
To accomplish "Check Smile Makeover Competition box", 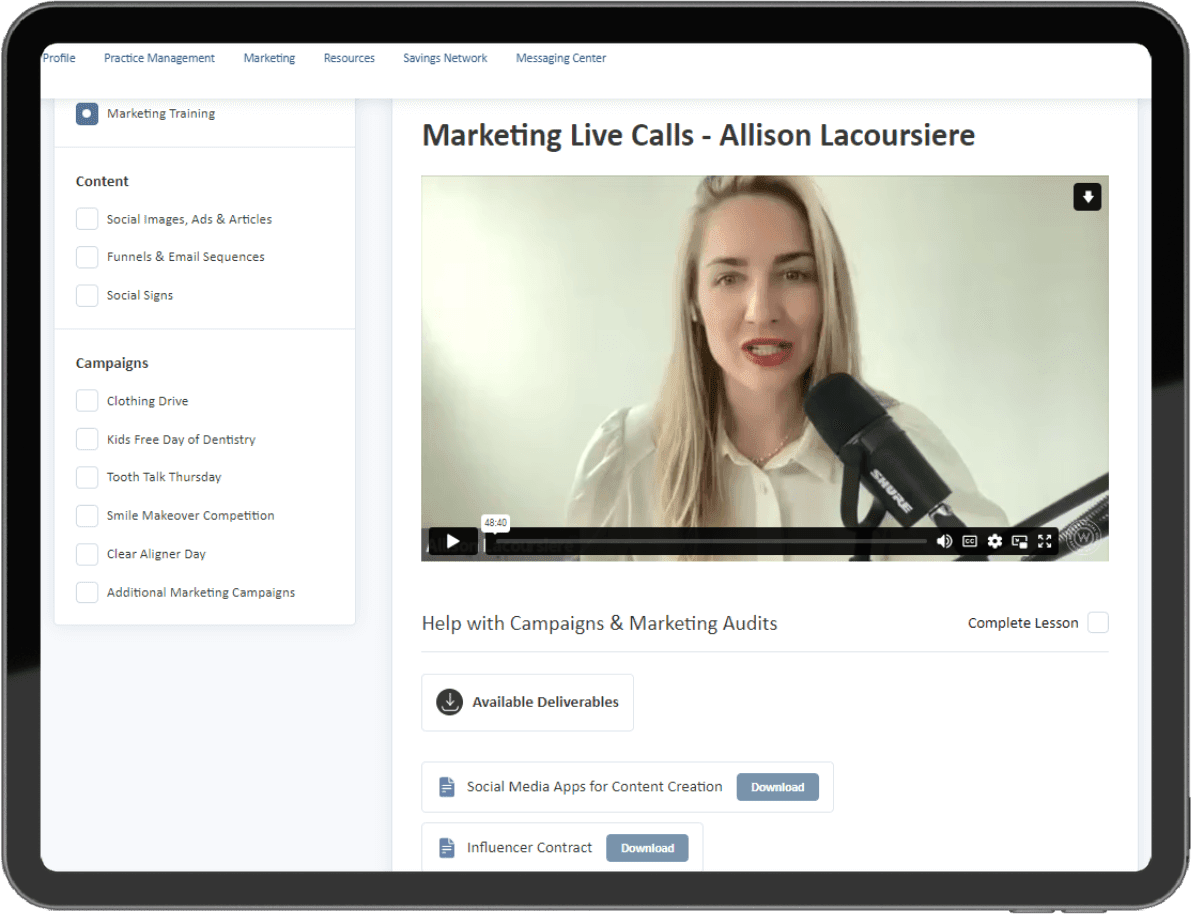I will tap(87, 516).
